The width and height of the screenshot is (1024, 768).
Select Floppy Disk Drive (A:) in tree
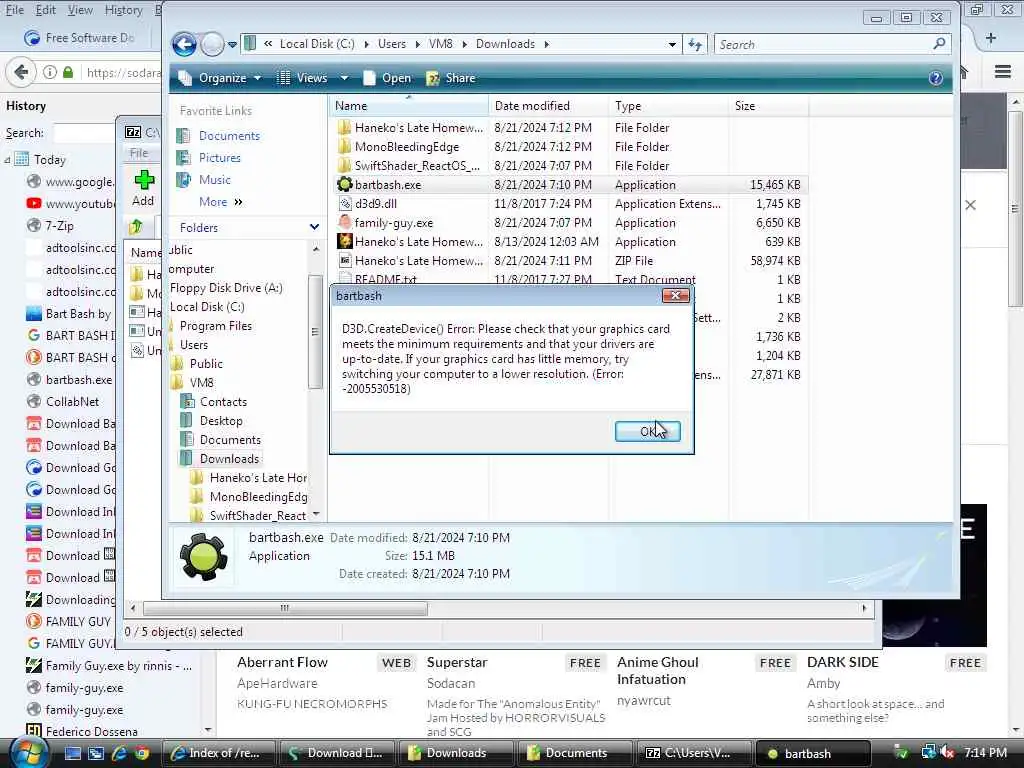pyautogui.click(x=226, y=288)
